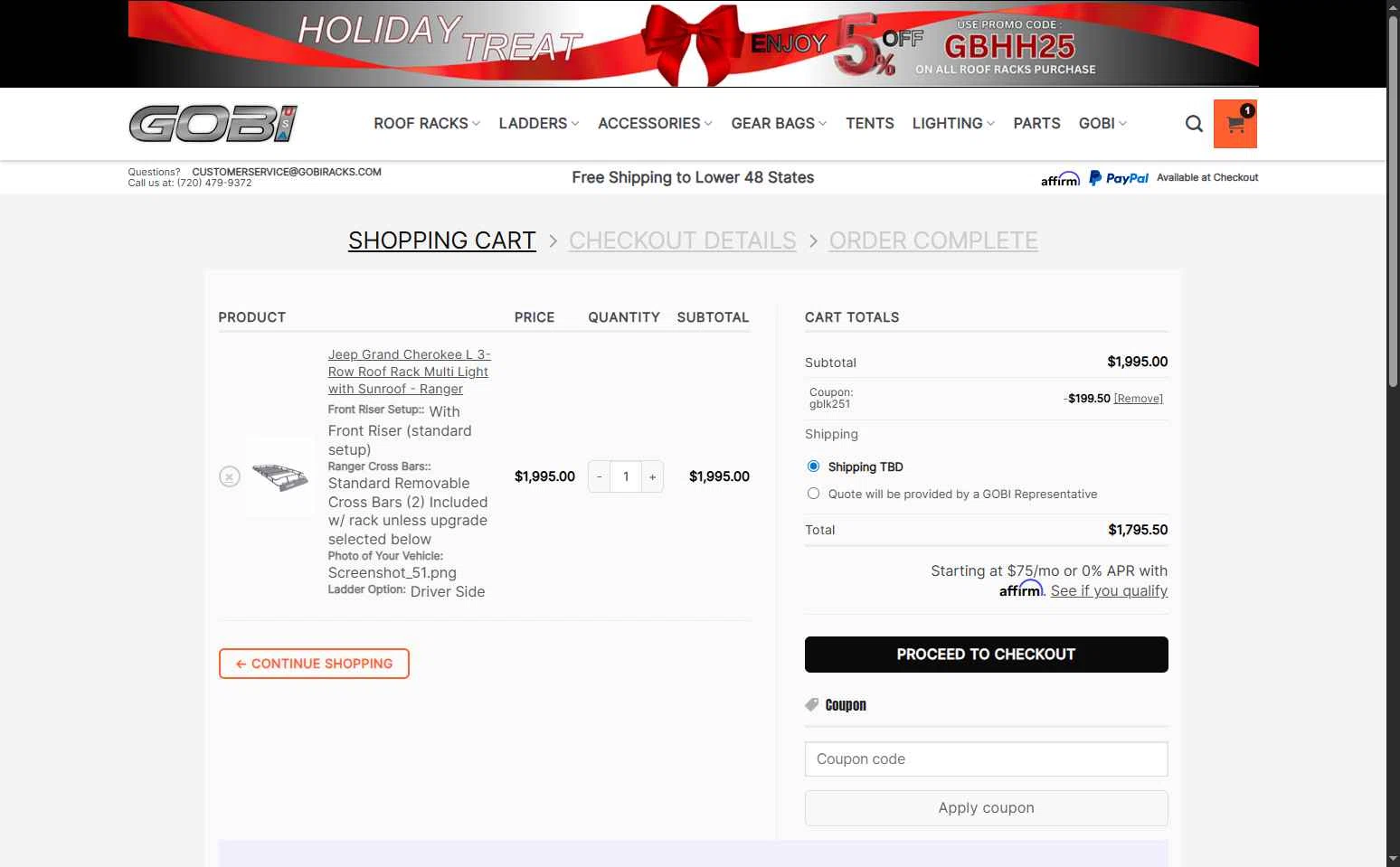Expand the Roof Racks menu
The width and height of the screenshot is (1400, 867).
click(x=427, y=124)
